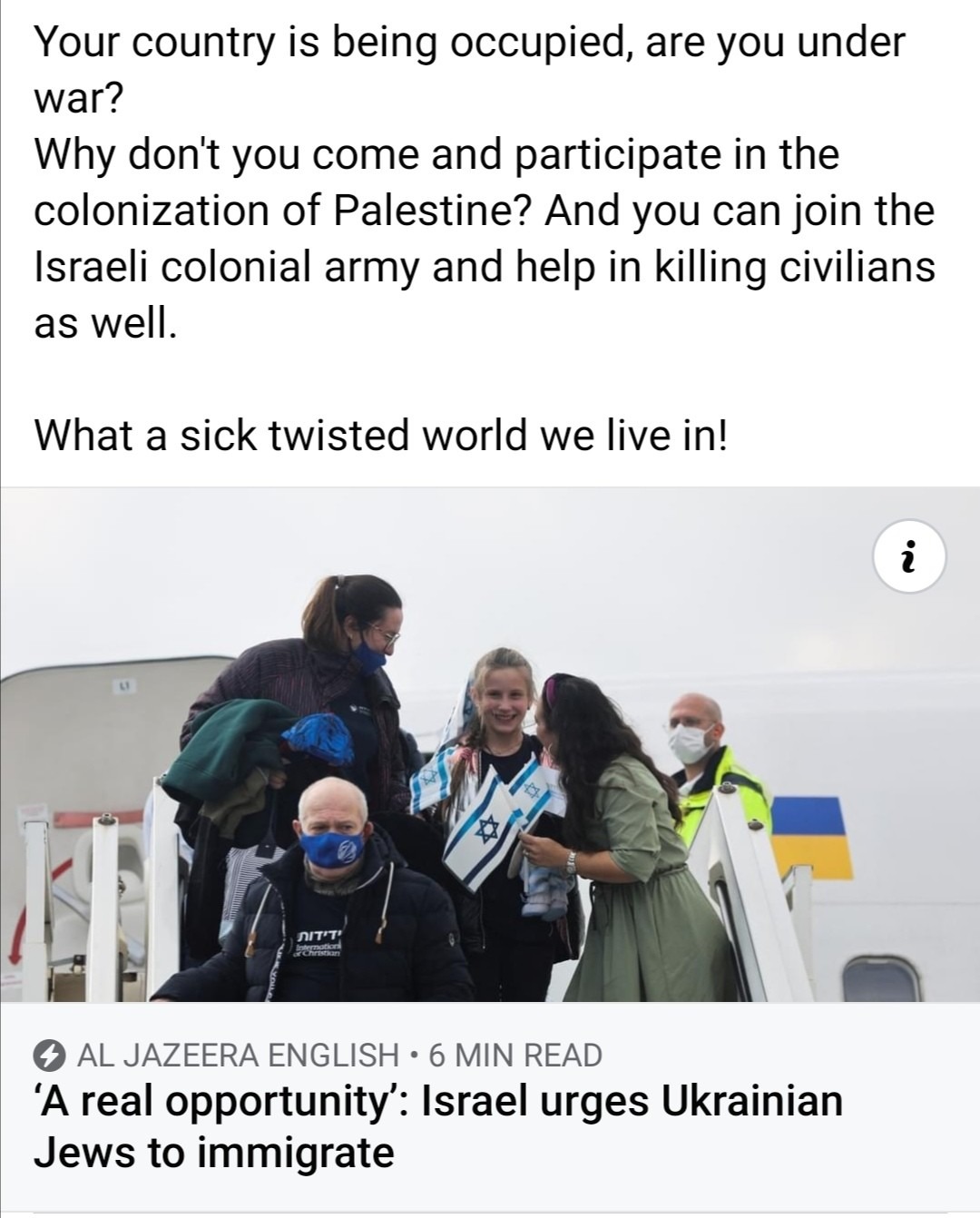The width and height of the screenshot is (980, 1218).
Task: Tap the '6 MIN READ' label
Action: pyautogui.click(x=515, y=1056)
